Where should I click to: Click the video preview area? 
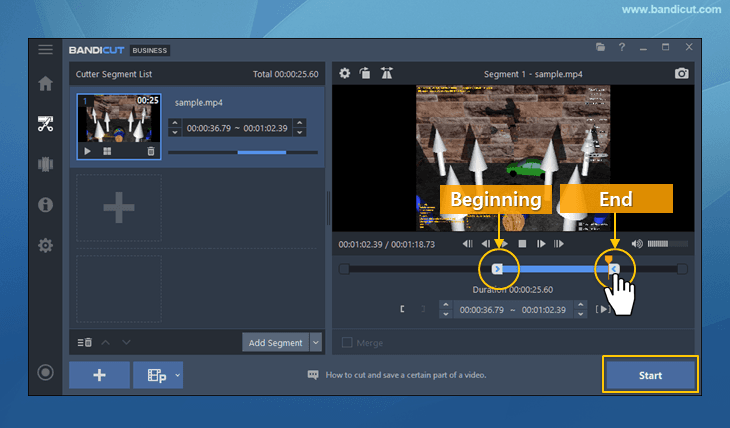click(x=513, y=158)
